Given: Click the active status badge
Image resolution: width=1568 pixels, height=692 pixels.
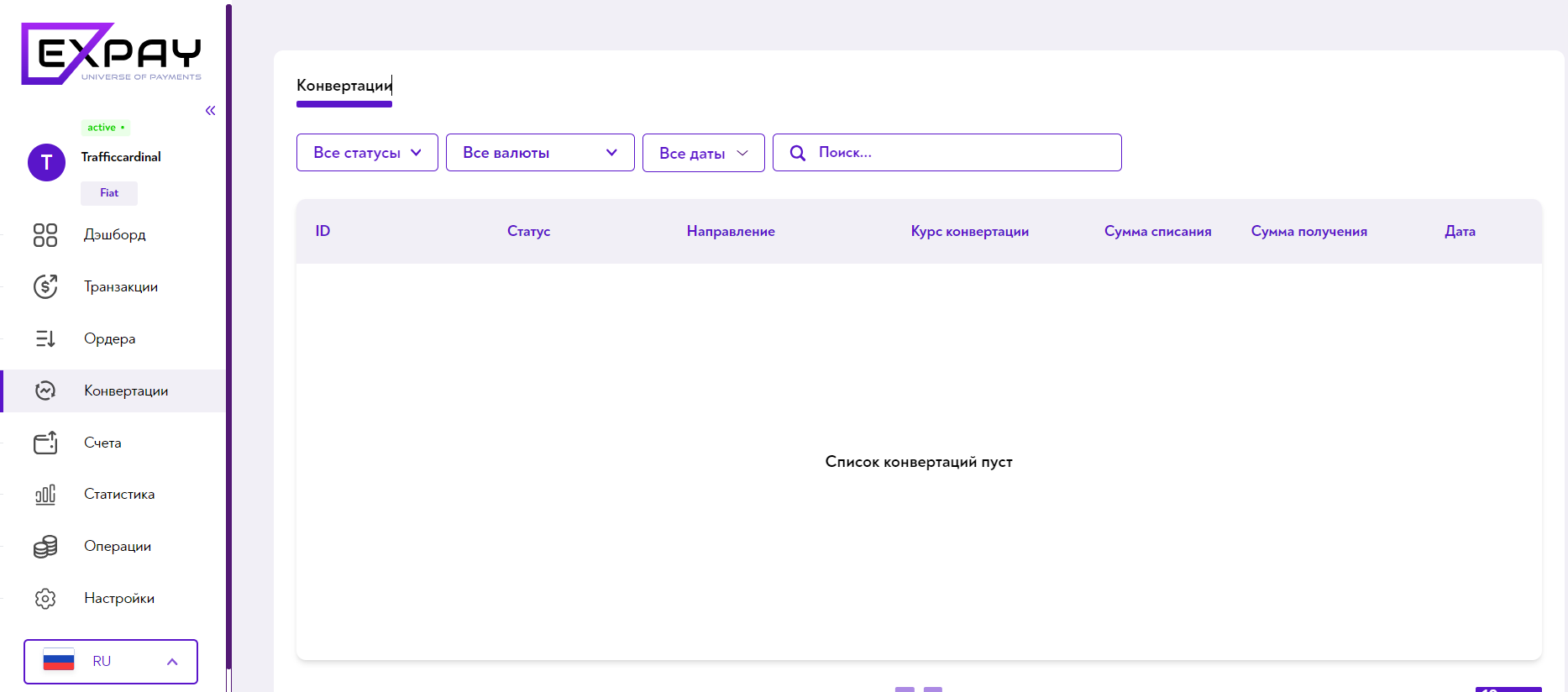Looking at the screenshot, I should pos(106,128).
